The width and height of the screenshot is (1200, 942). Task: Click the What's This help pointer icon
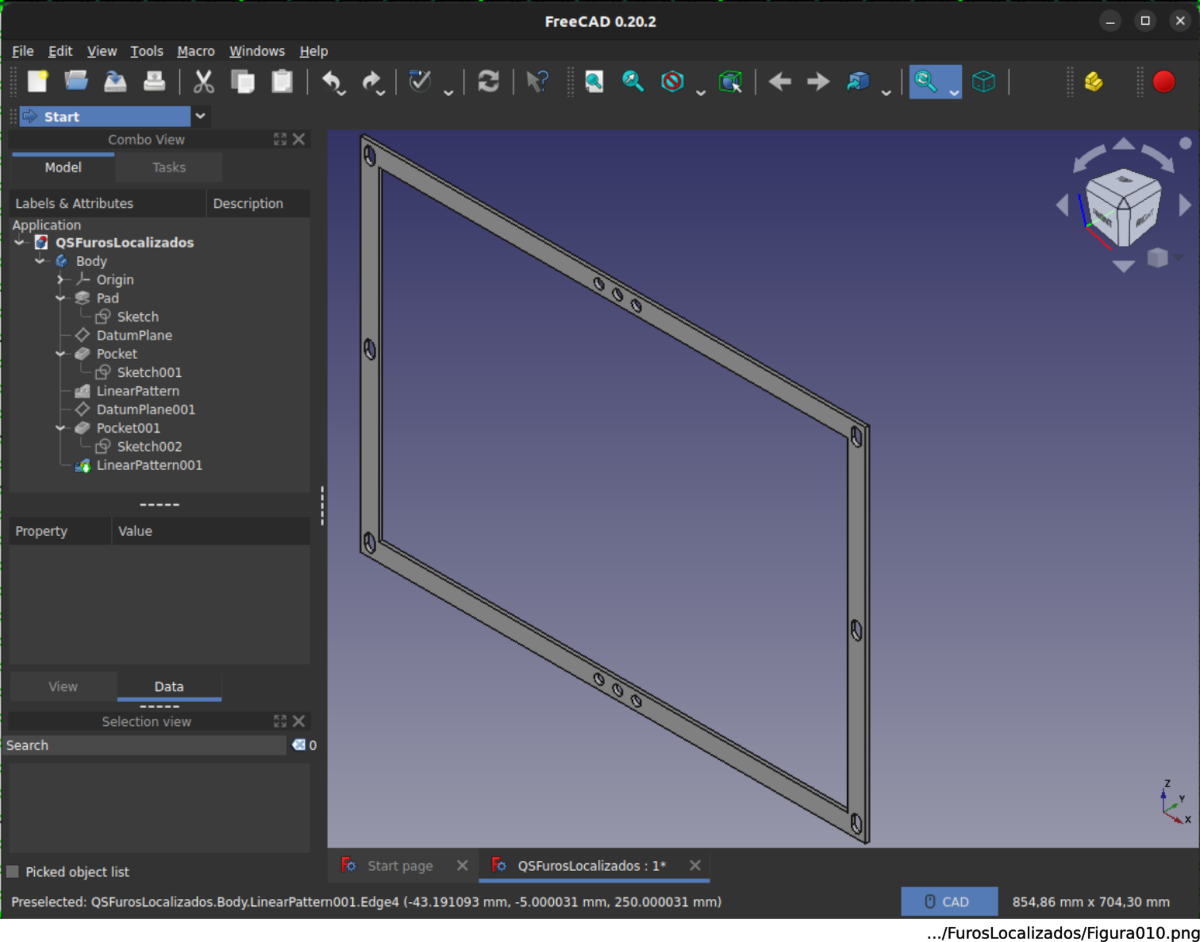click(x=537, y=82)
